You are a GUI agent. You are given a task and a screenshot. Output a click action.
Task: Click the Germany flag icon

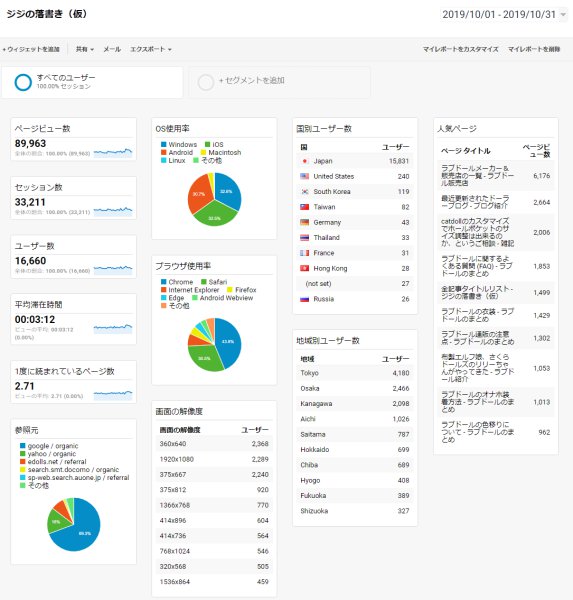tap(305, 222)
